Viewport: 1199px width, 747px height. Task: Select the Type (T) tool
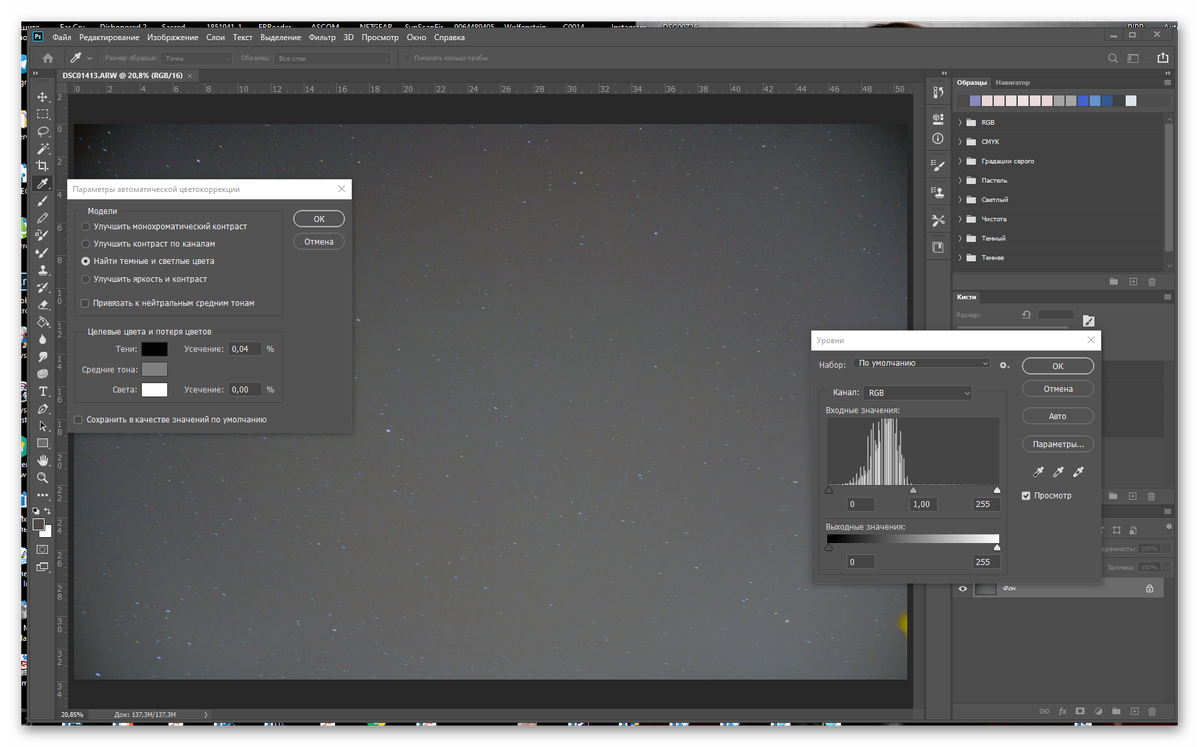point(43,391)
